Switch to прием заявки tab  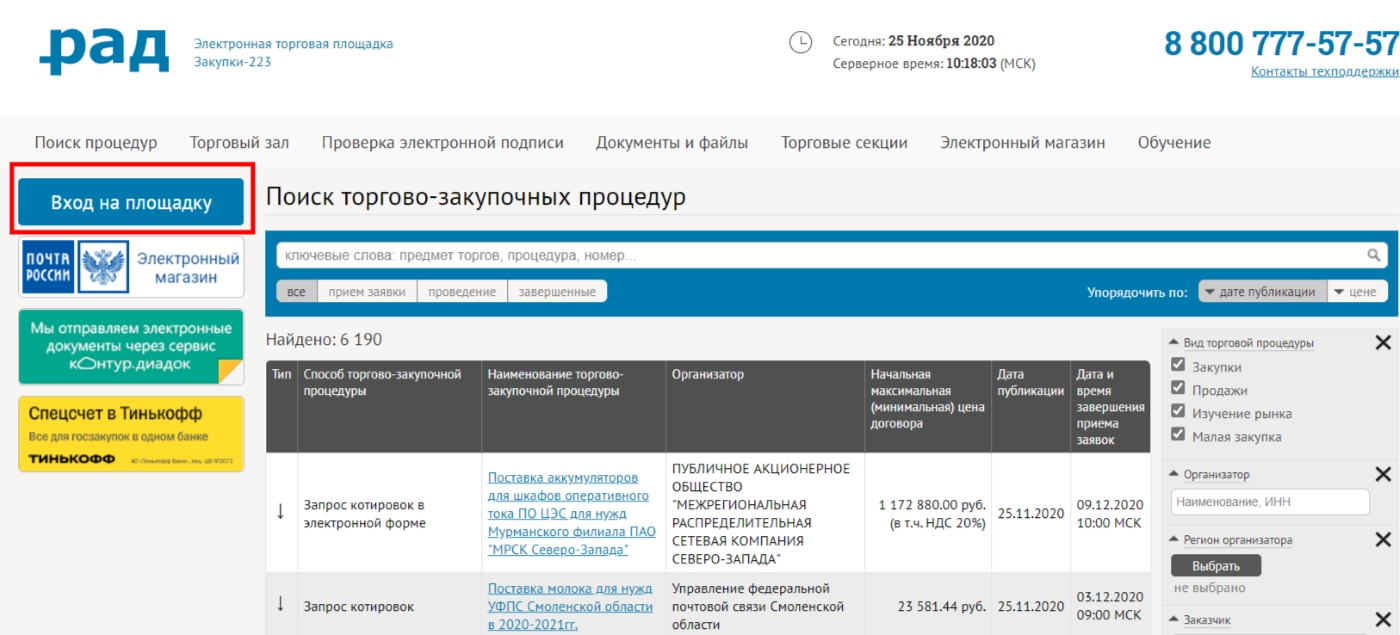tap(366, 292)
